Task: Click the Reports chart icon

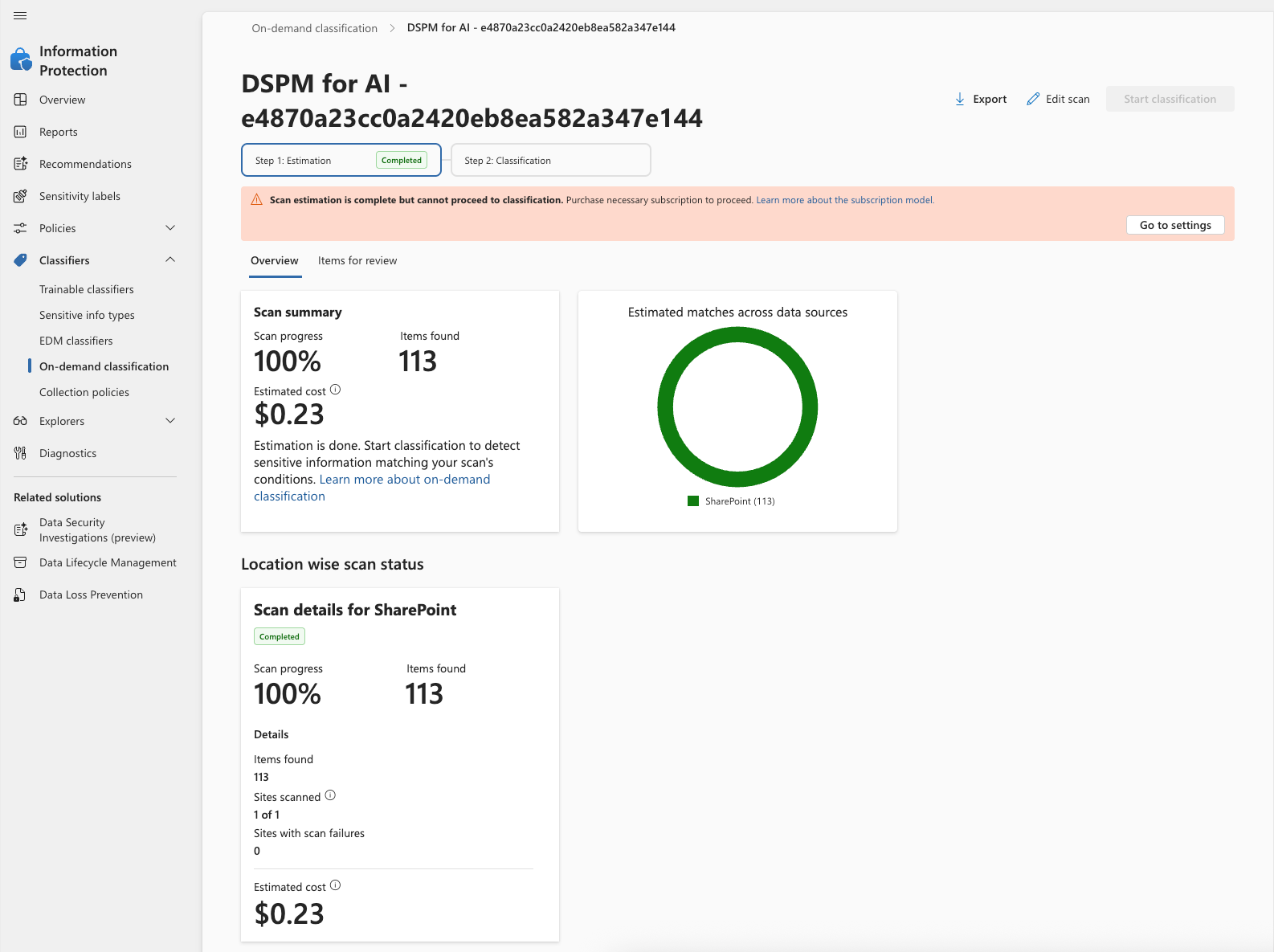Action: pyautogui.click(x=21, y=132)
